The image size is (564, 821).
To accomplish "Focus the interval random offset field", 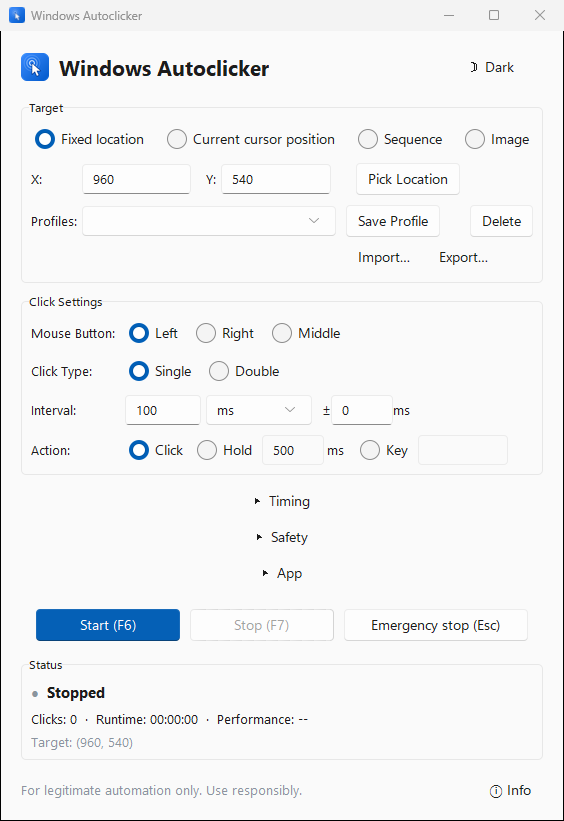I will (362, 410).
